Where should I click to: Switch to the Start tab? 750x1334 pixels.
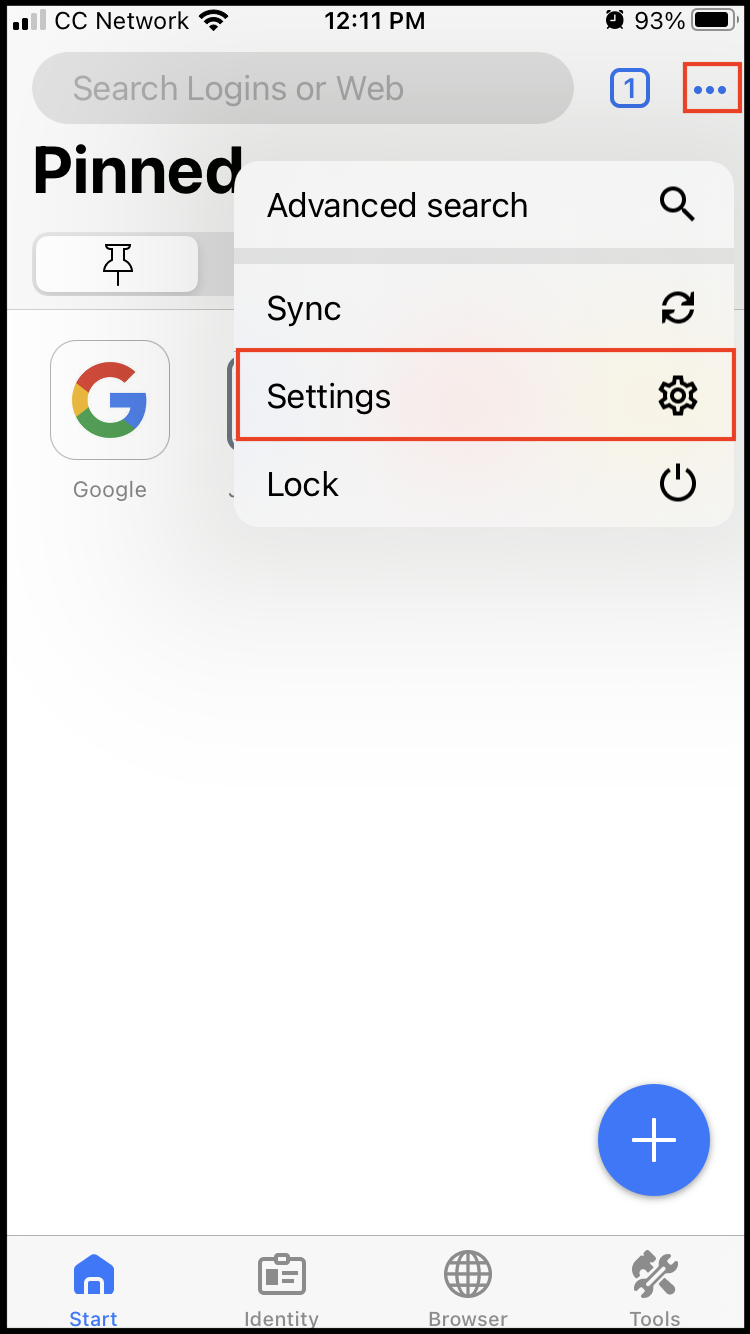click(x=93, y=1289)
